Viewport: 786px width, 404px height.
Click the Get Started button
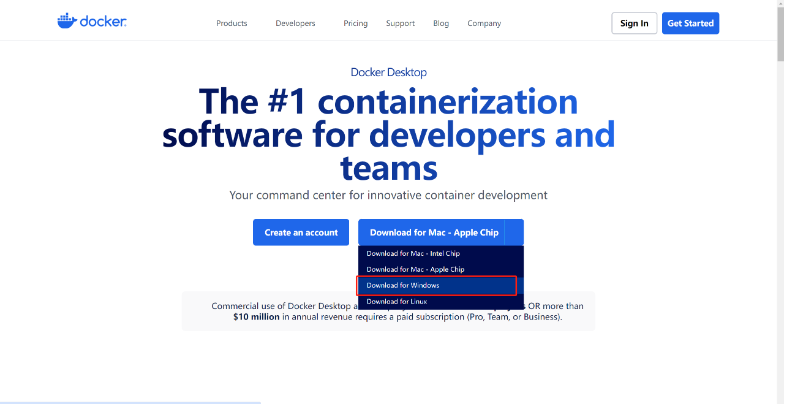[690, 23]
